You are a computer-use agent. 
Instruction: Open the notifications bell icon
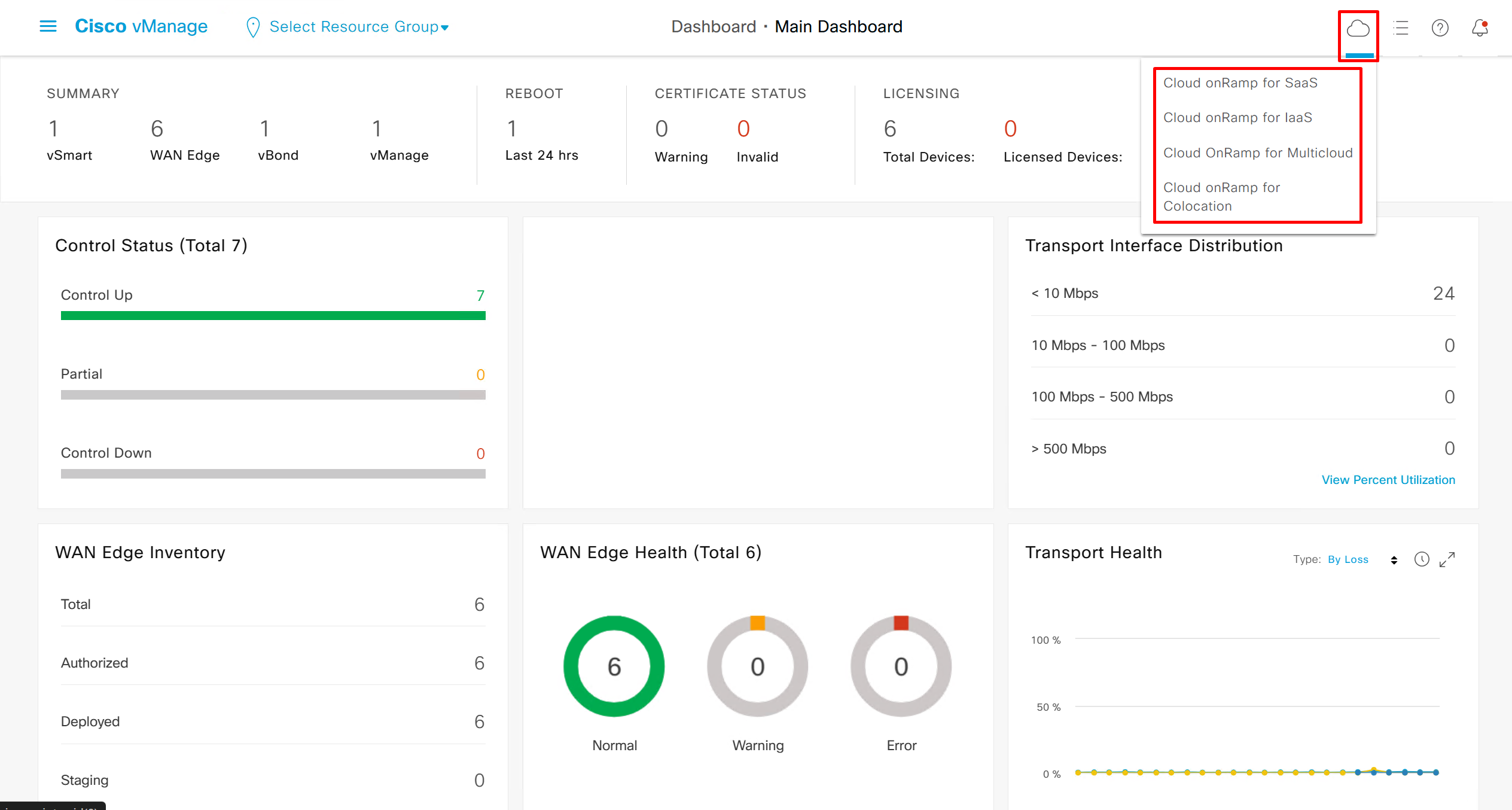(x=1480, y=28)
